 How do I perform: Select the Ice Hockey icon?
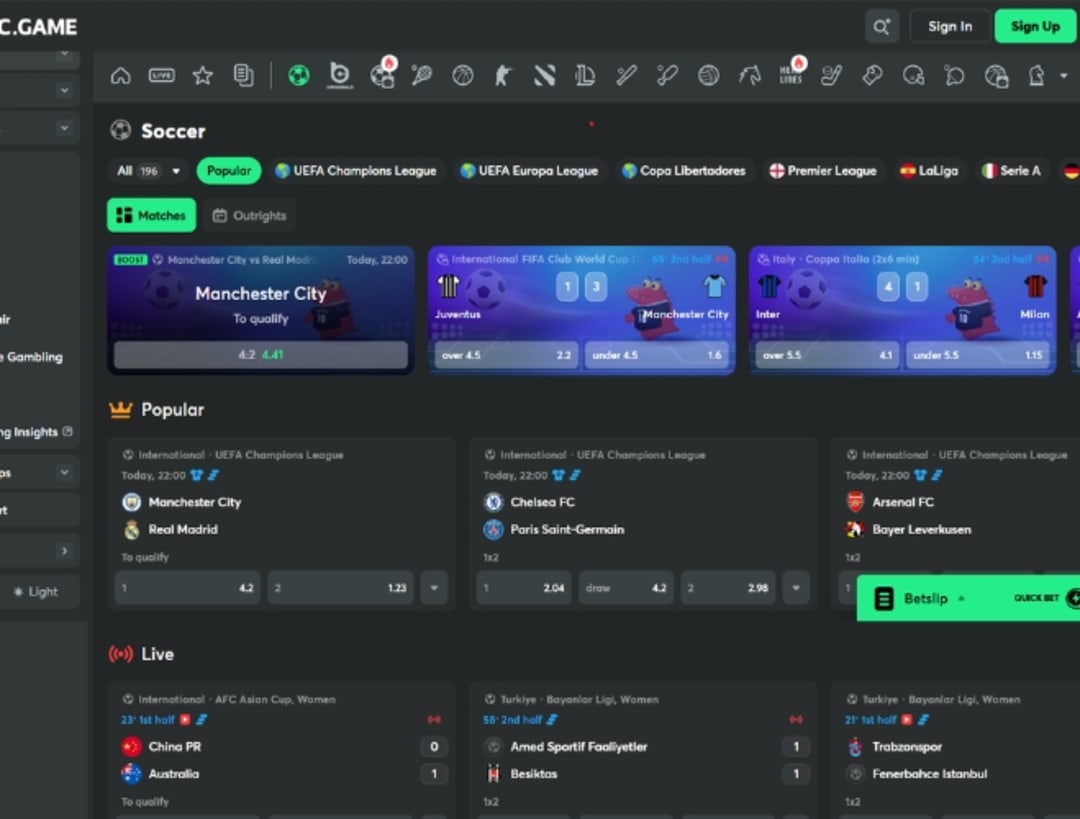click(x=831, y=75)
